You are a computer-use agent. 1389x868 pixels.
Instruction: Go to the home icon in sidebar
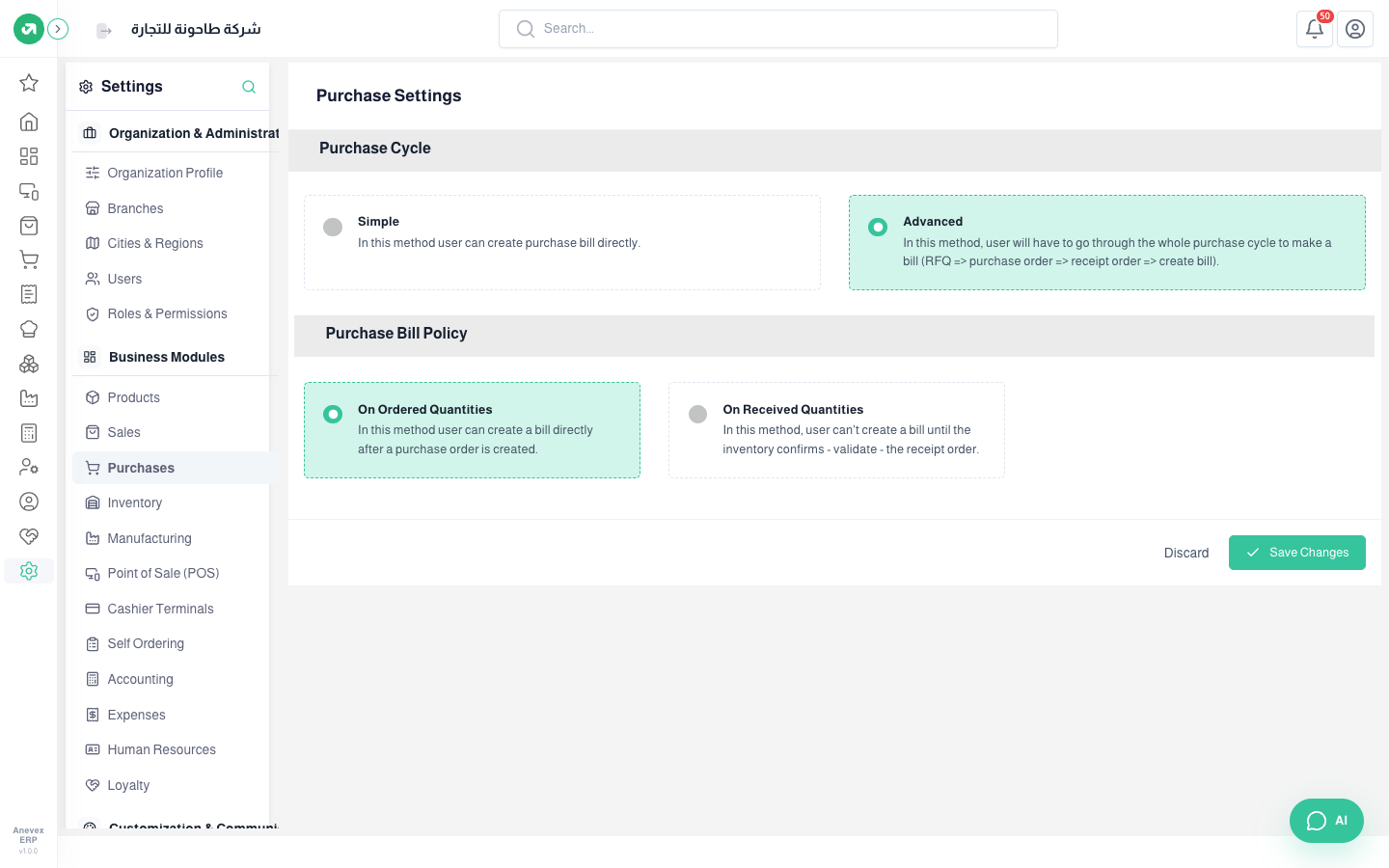(29, 122)
